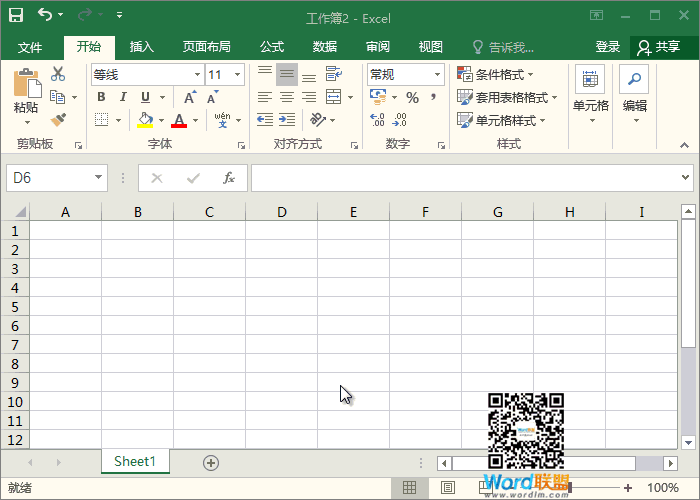Click the text orientation icon

[x=318, y=120]
